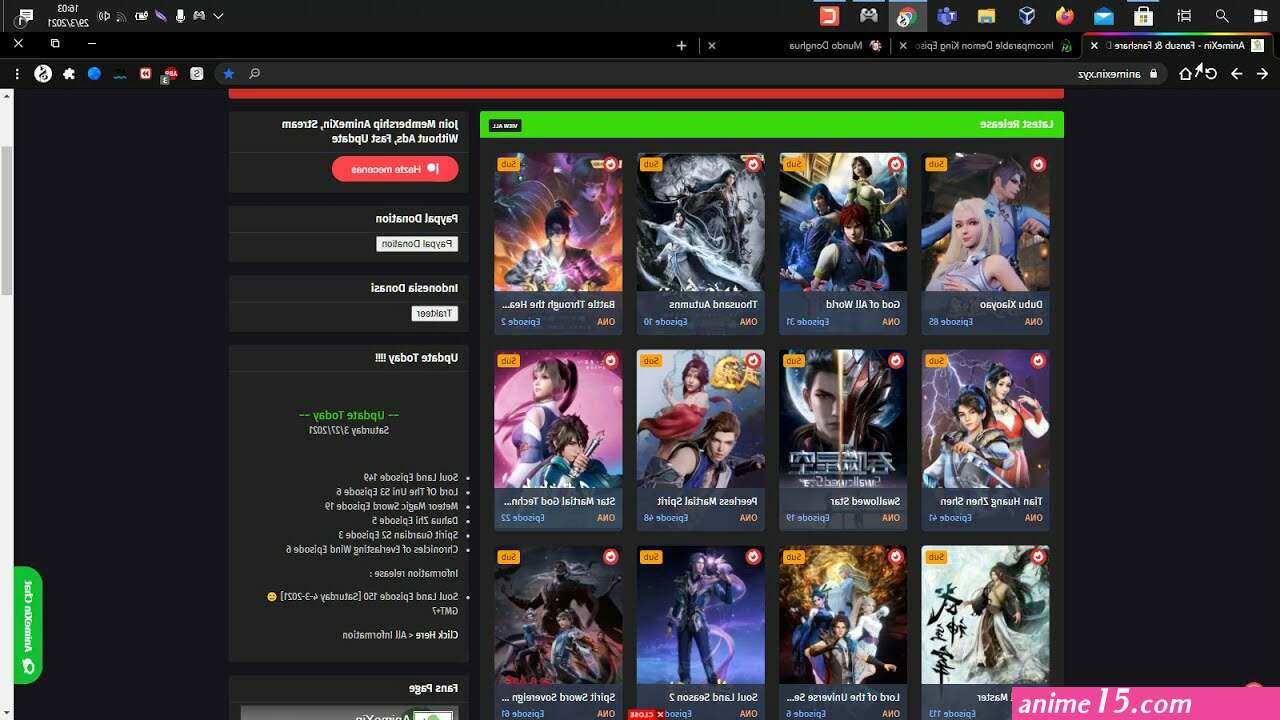Screen dimensions: 1280x720
Task: Open the Lord of the Universe poster
Action: (x=843, y=615)
